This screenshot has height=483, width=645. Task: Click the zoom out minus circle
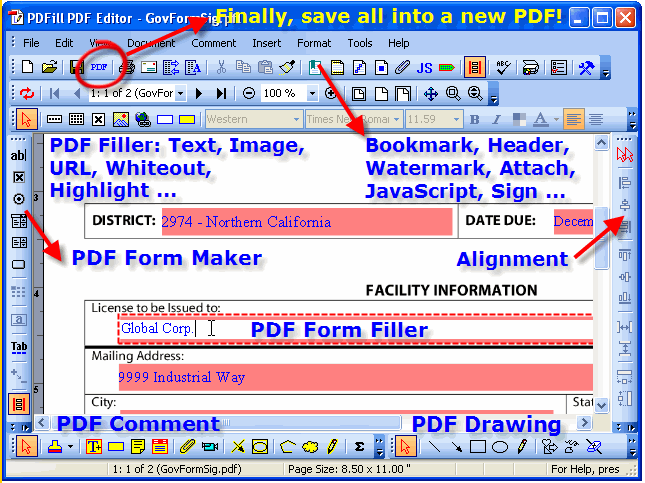click(x=248, y=93)
